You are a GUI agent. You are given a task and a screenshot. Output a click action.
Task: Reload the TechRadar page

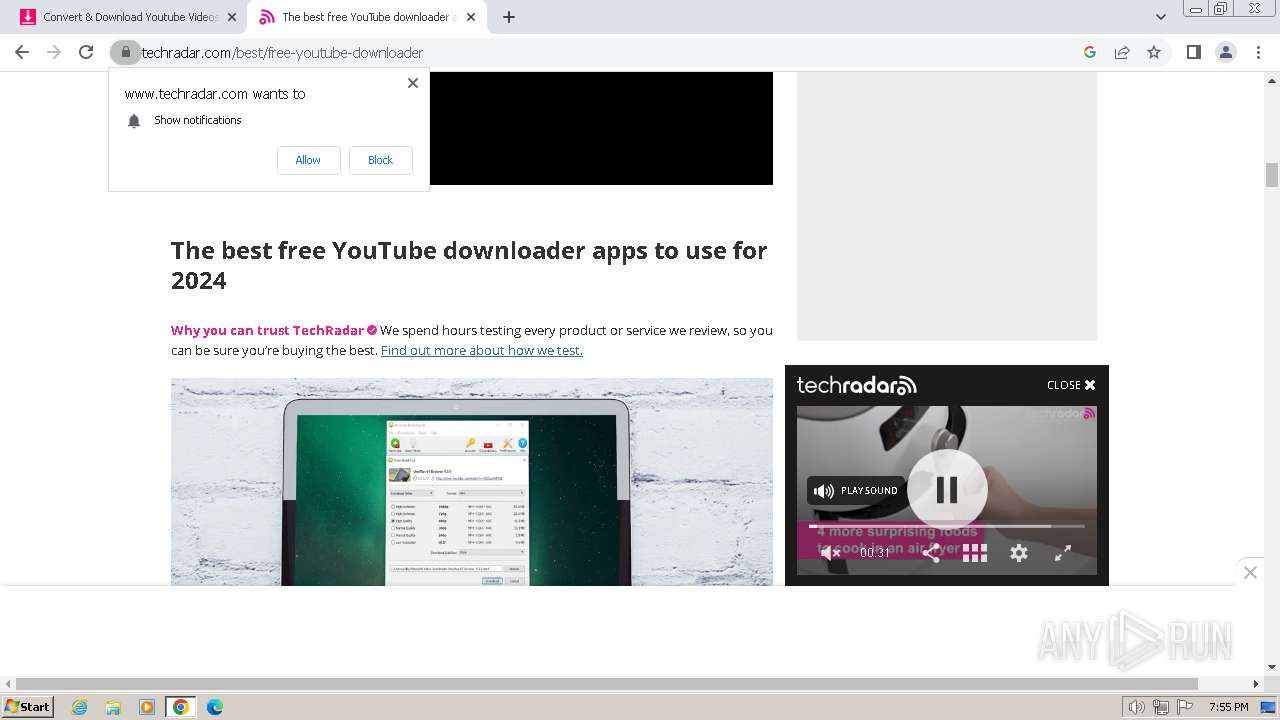tap(86, 52)
